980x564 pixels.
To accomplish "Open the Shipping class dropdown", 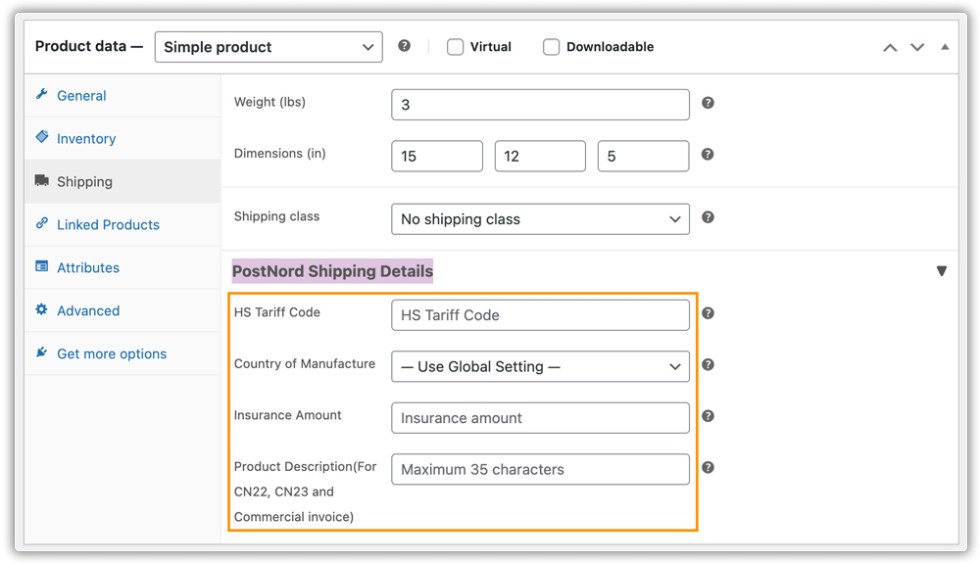I will coord(541,219).
